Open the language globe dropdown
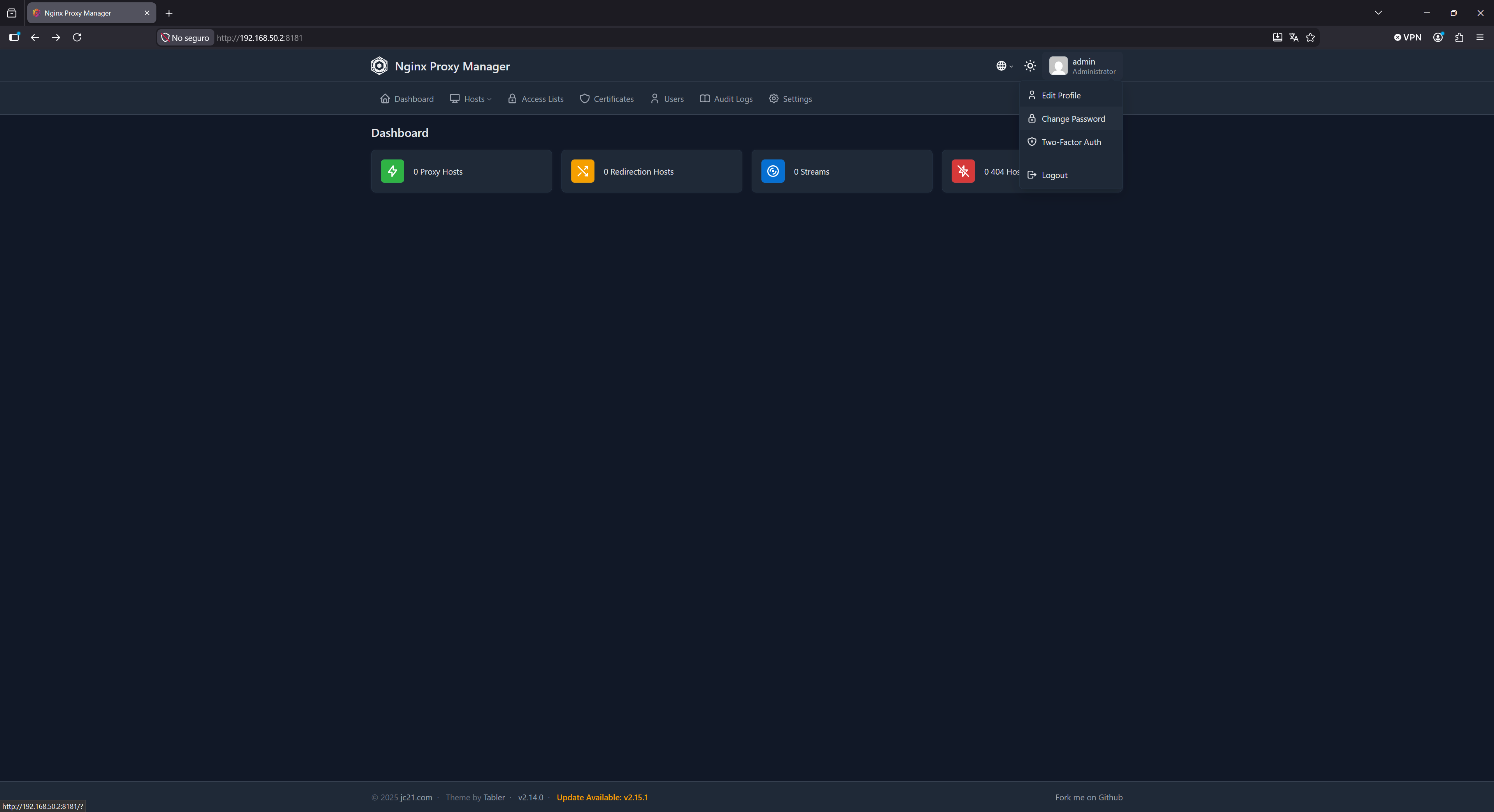Image resolution: width=1494 pixels, height=812 pixels. pos(1005,66)
